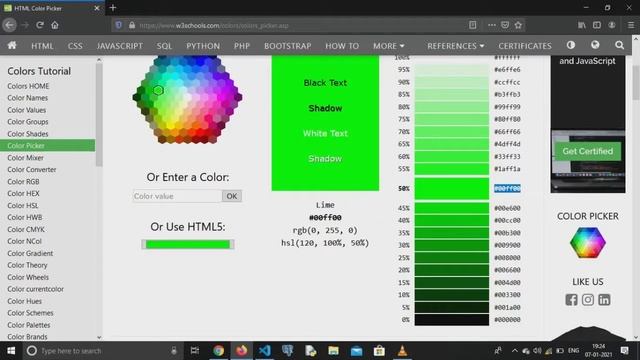
Task: Show hidden system tray icons chevron
Action: 514,351
